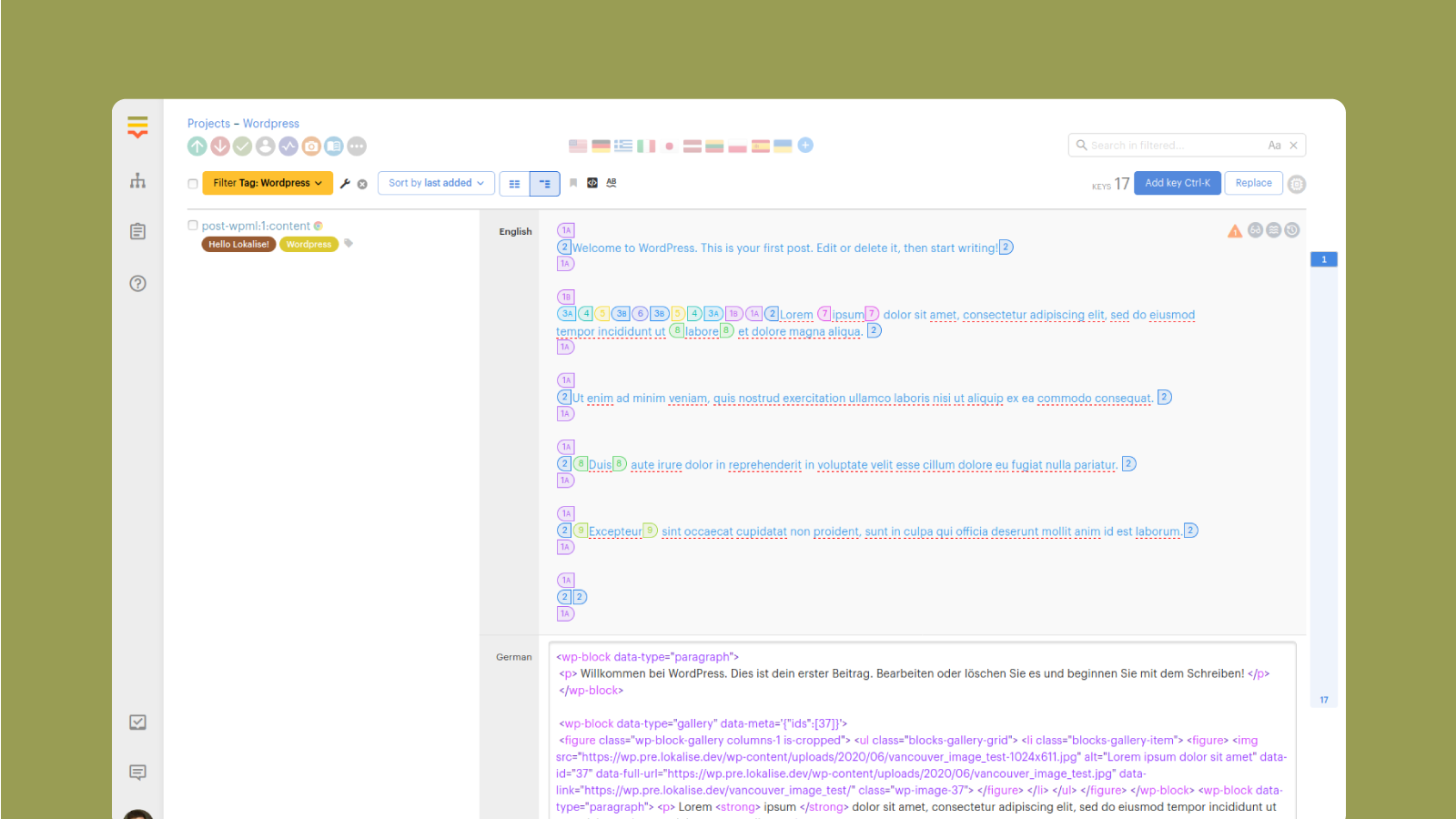Click the English source welcome text

[x=785, y=248]
